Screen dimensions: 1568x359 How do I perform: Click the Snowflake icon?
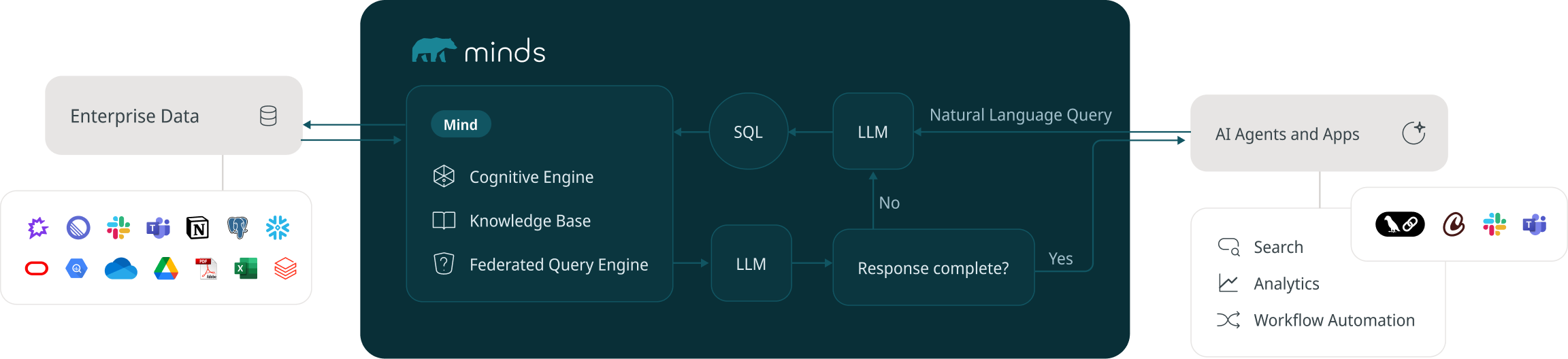pos(278,228)
